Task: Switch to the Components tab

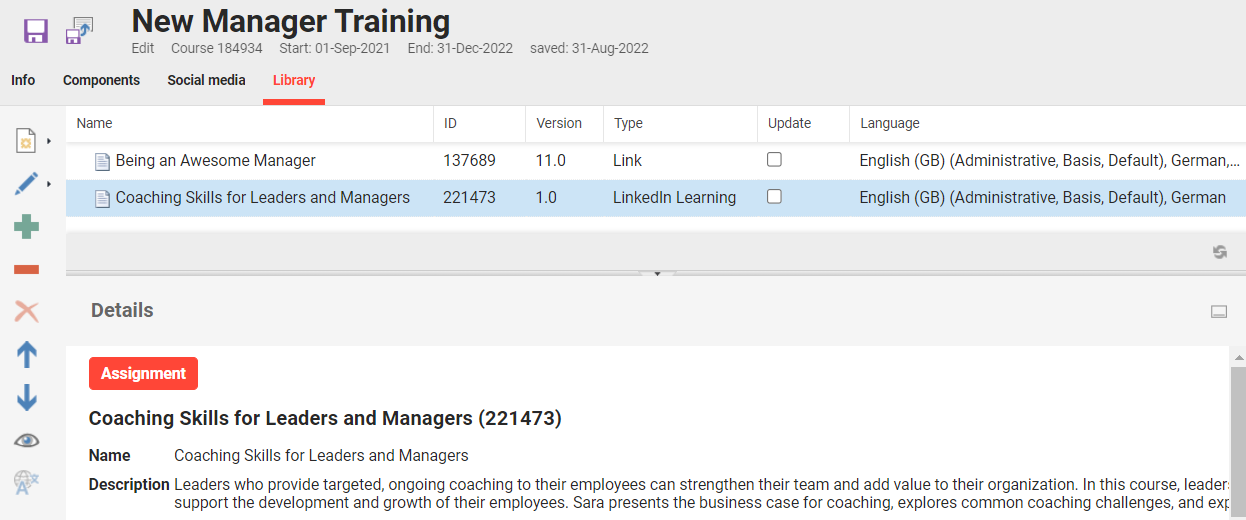Action: [x=101, y=80]
